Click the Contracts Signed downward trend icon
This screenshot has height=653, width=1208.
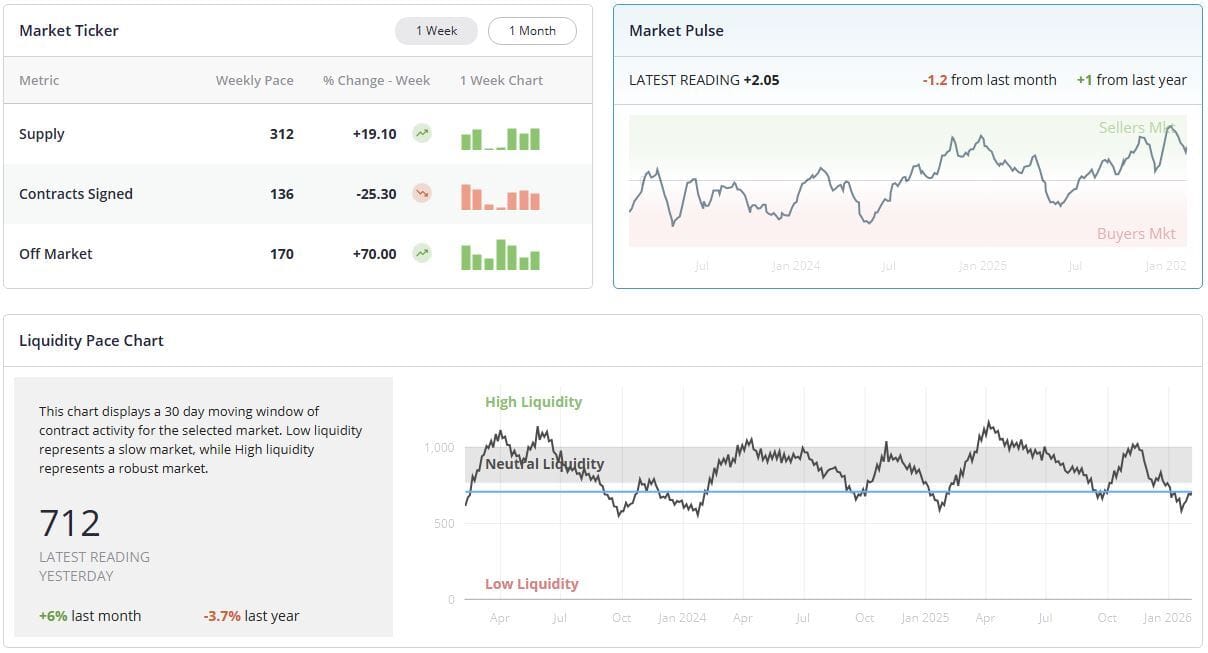[422, 193]
